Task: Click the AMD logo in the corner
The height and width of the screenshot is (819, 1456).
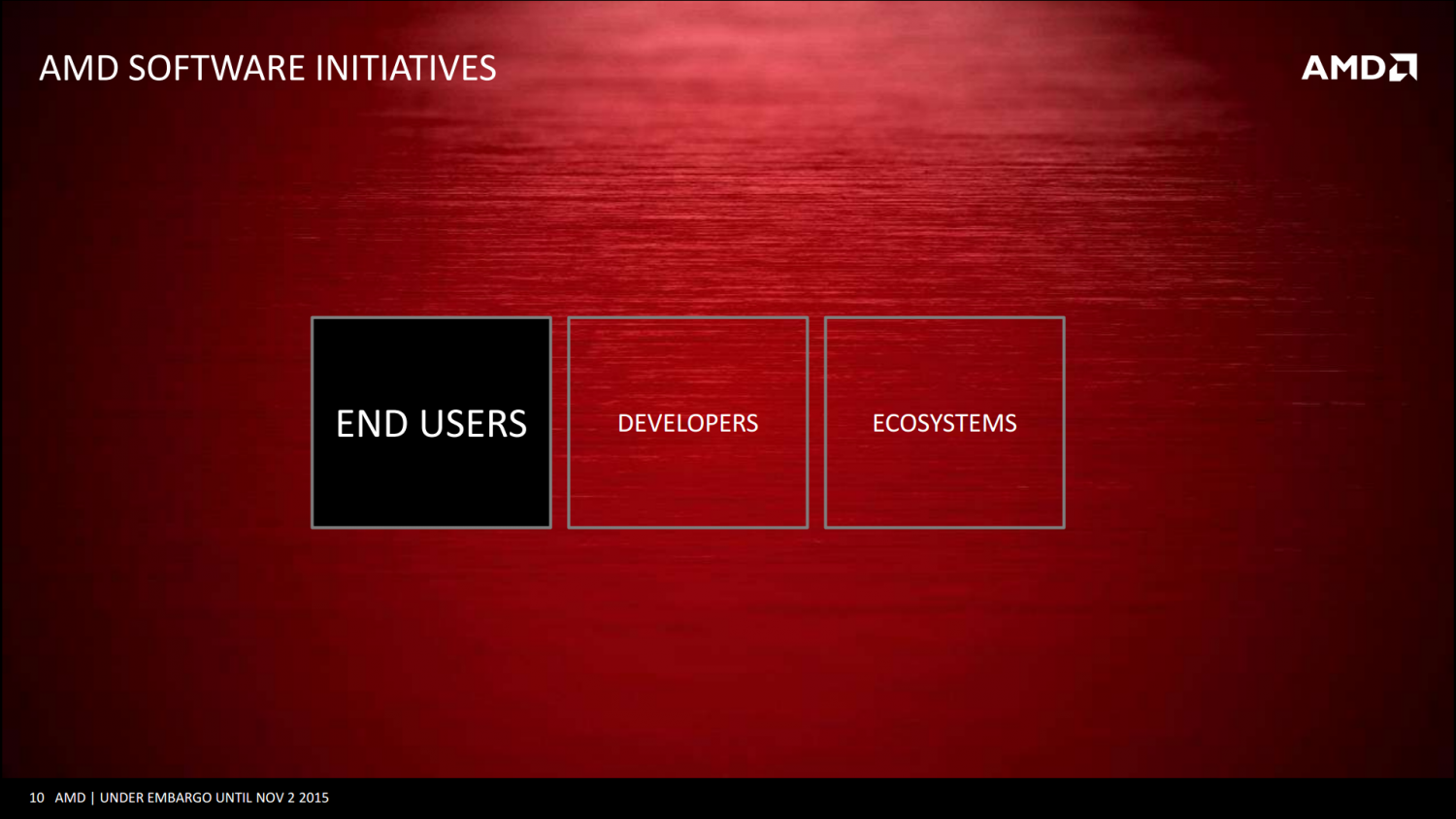Action: 1359,67
